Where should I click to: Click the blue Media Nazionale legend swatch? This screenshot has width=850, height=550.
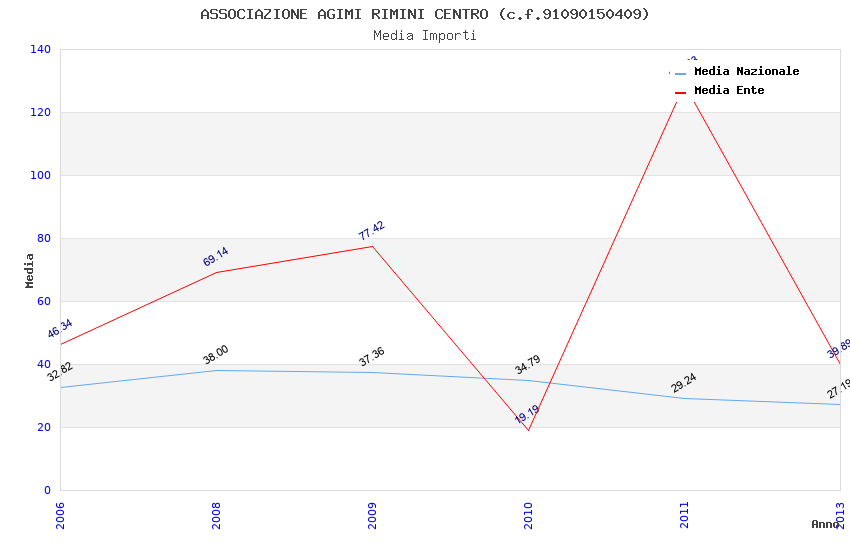tap(680, 73)
